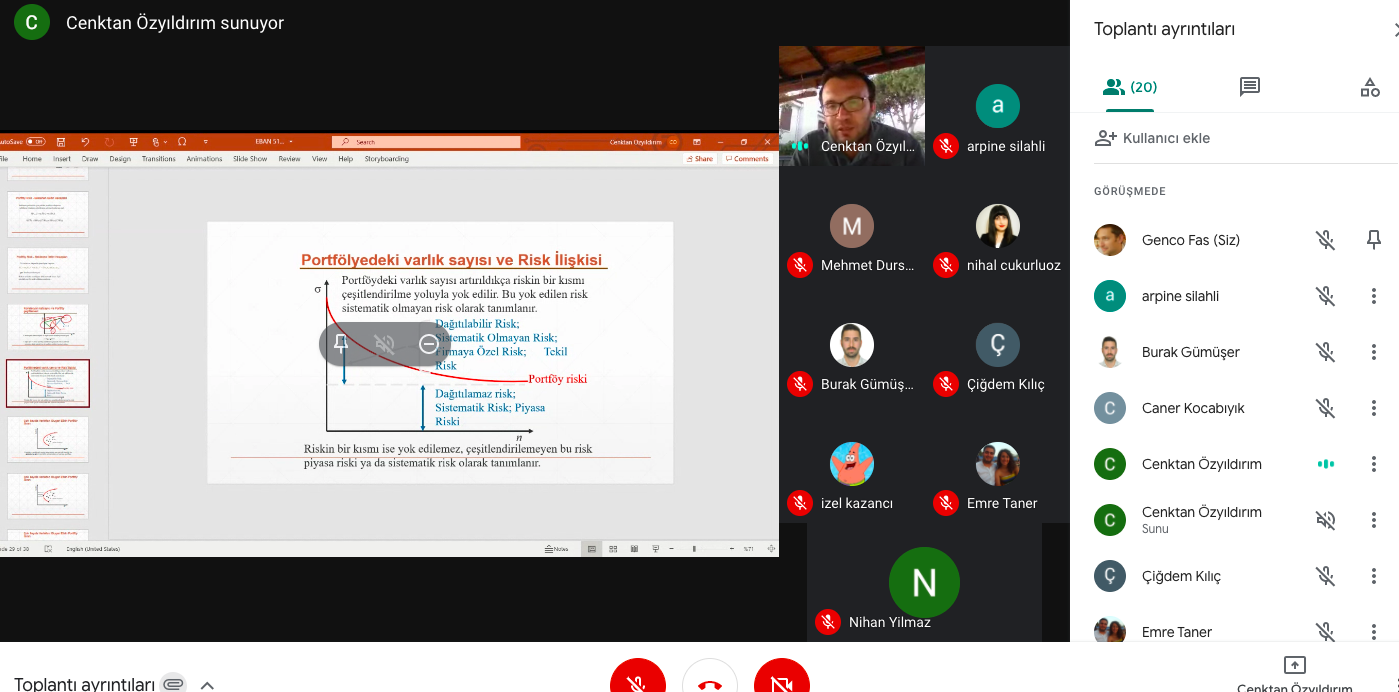
Task: Open the activities shapes tab icon
Action: [1369, 87]
